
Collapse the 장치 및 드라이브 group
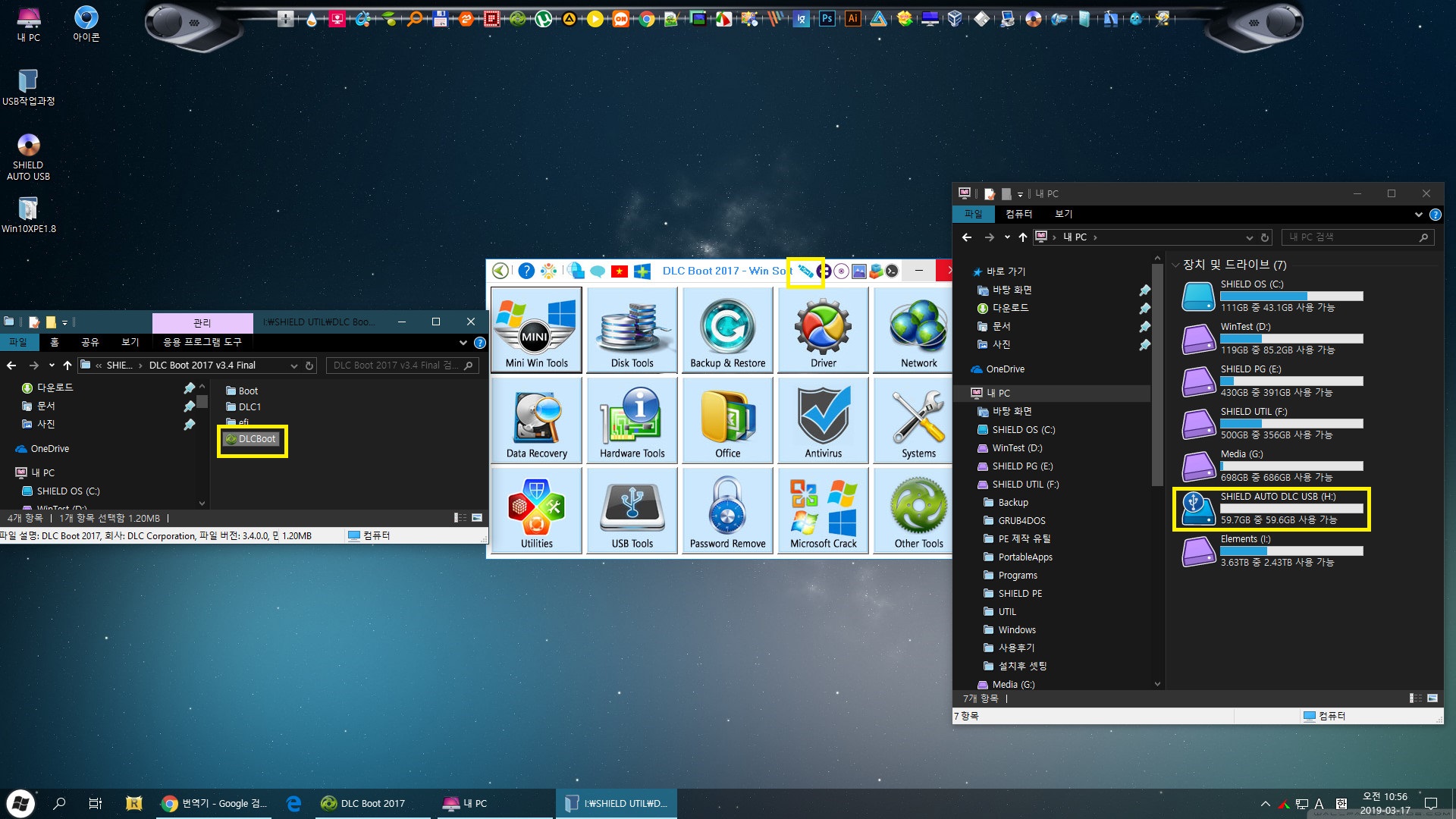pyautogui.click(x=1175, y=265)
